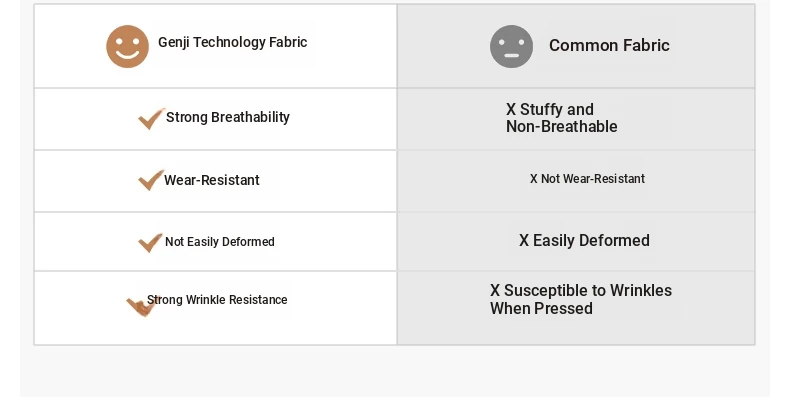Viewport: 790px width, 402px height.
Task: Click the X mark before Susceptible
Action: pos(495,290)
